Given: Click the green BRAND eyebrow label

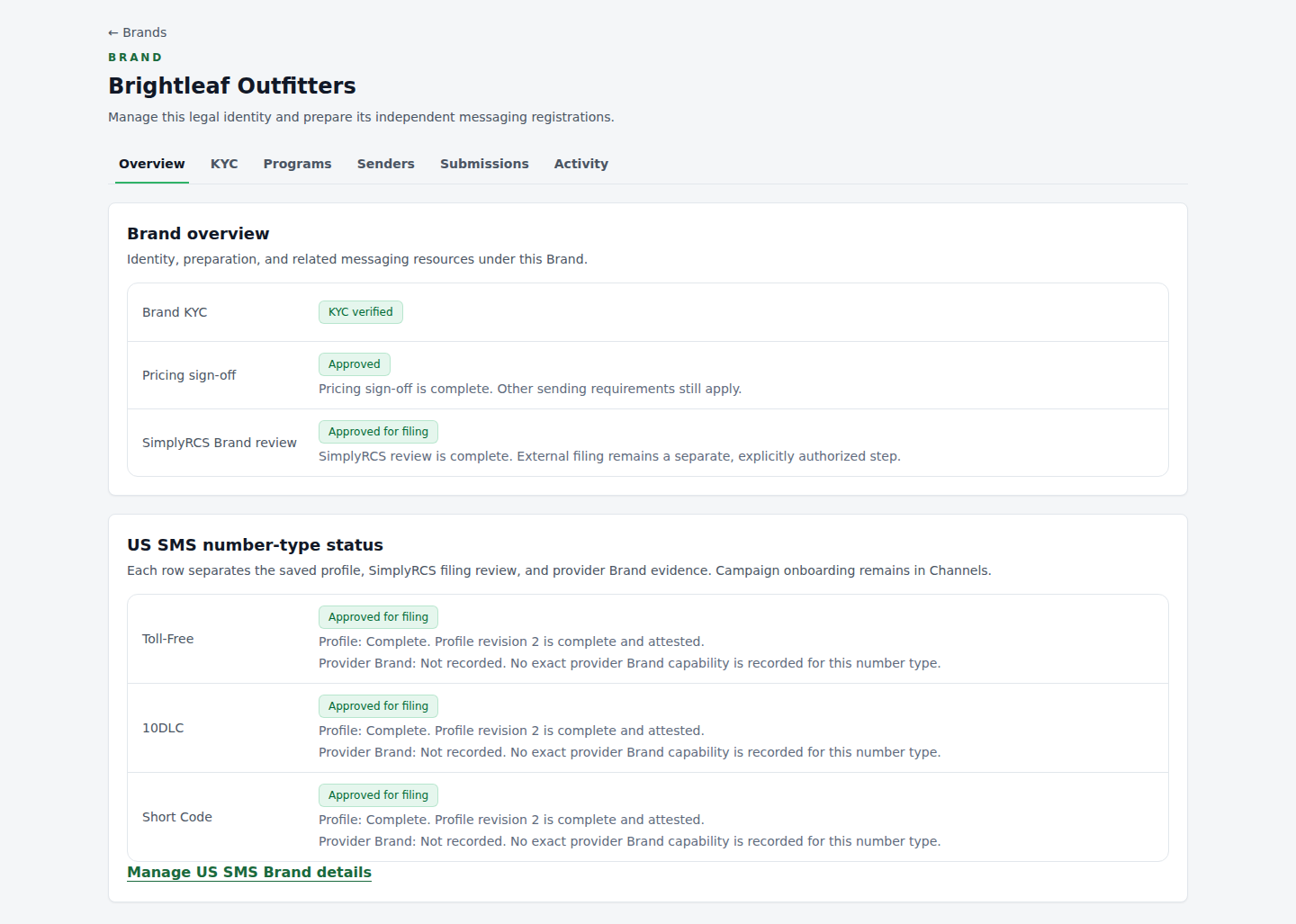Looking at the screenshot, I should click(x=135, y=58).
